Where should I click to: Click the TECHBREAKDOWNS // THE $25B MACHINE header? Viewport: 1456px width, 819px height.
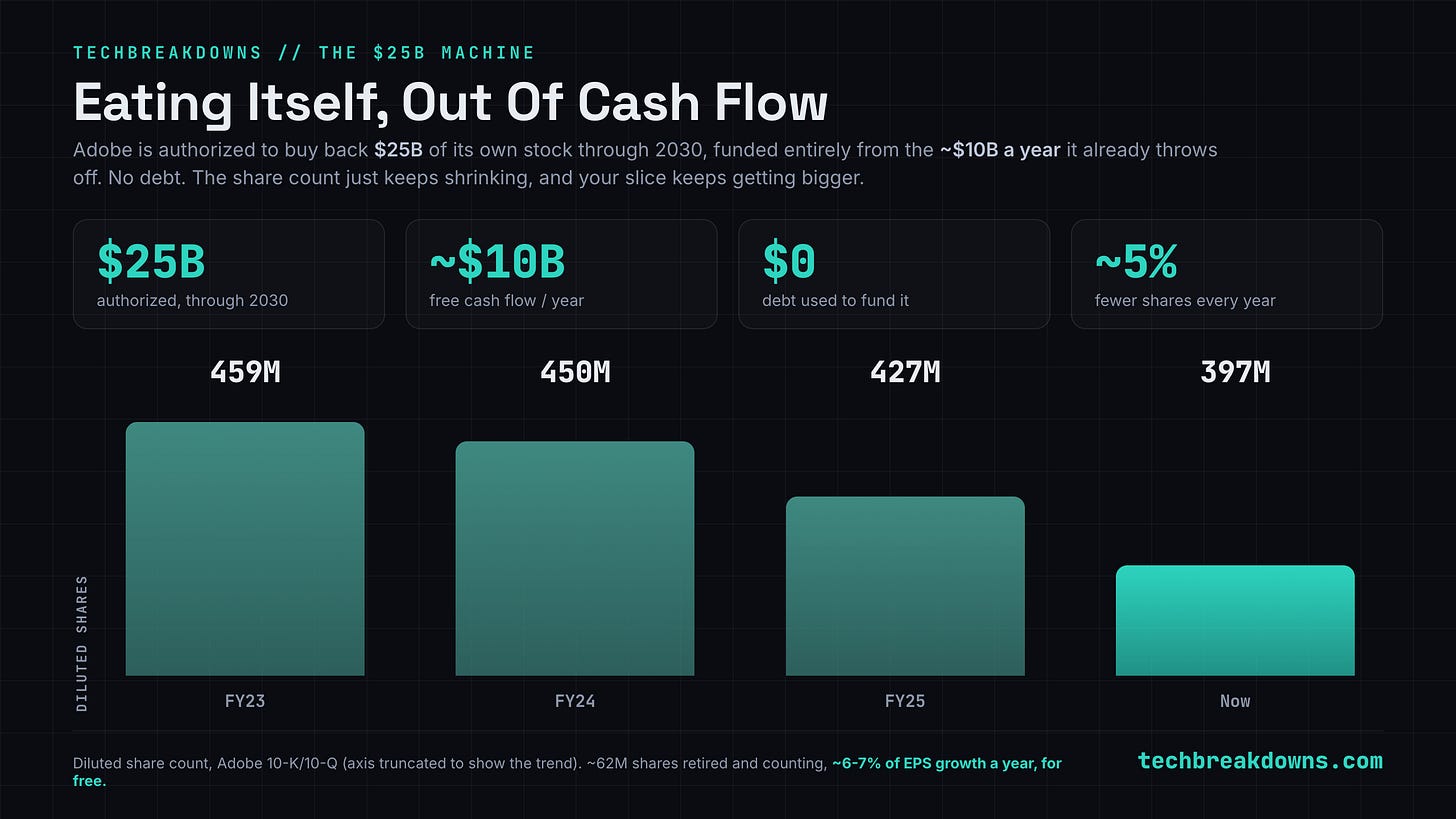click(x=304, y=53)
